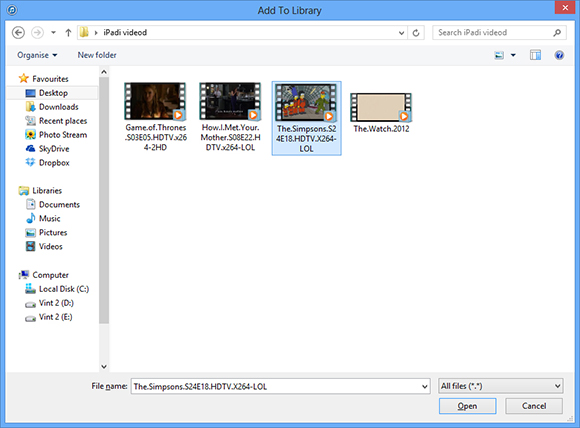Go up one folder level
Screen dimensions: 580x428
68,33
